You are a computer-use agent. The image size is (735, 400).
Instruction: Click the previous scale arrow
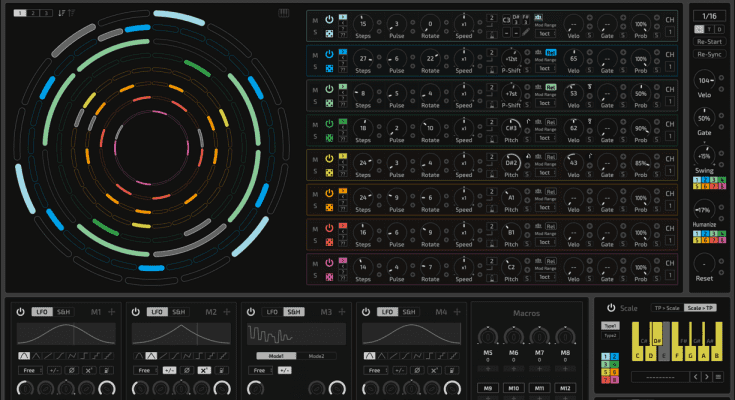(697, 377)
